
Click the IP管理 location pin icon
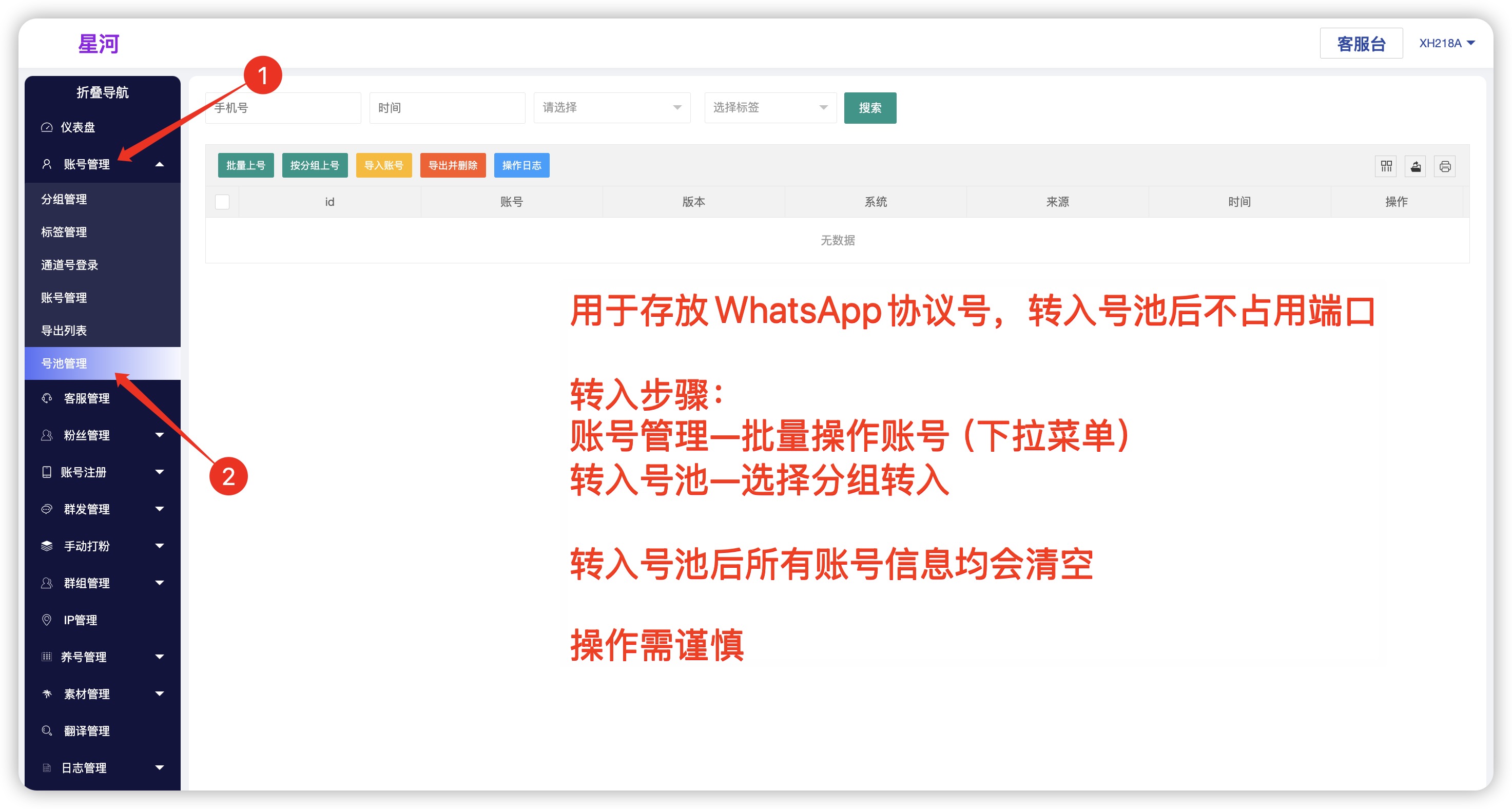pyautogui.click(x=47, y=620)
